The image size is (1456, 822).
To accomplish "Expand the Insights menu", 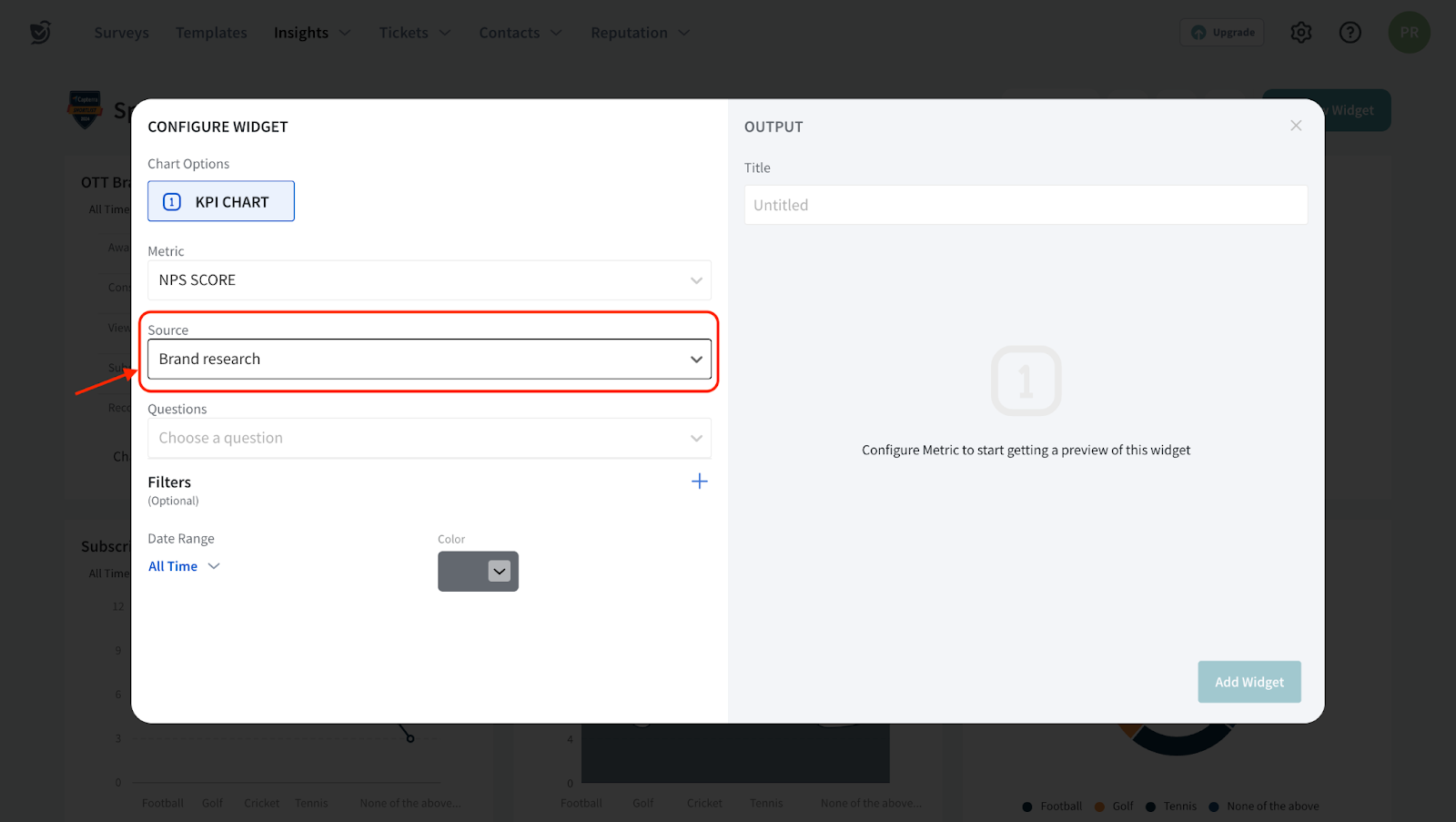I will [311, 33].
